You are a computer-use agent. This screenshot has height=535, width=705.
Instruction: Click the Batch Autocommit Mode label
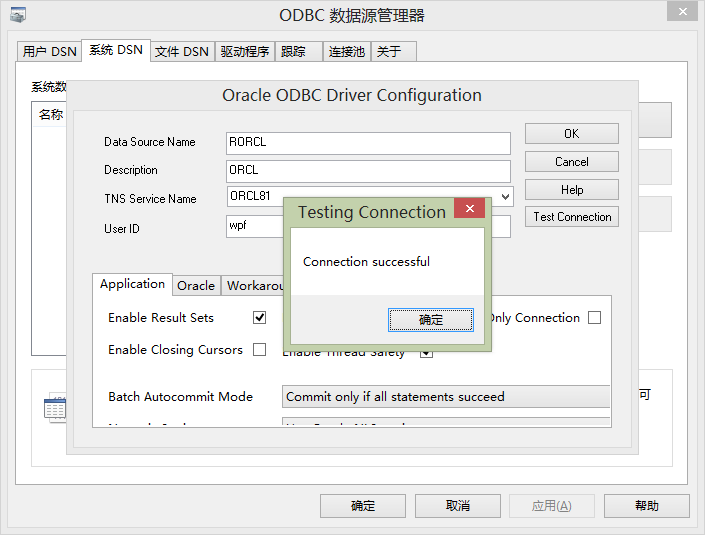point(180,397)
